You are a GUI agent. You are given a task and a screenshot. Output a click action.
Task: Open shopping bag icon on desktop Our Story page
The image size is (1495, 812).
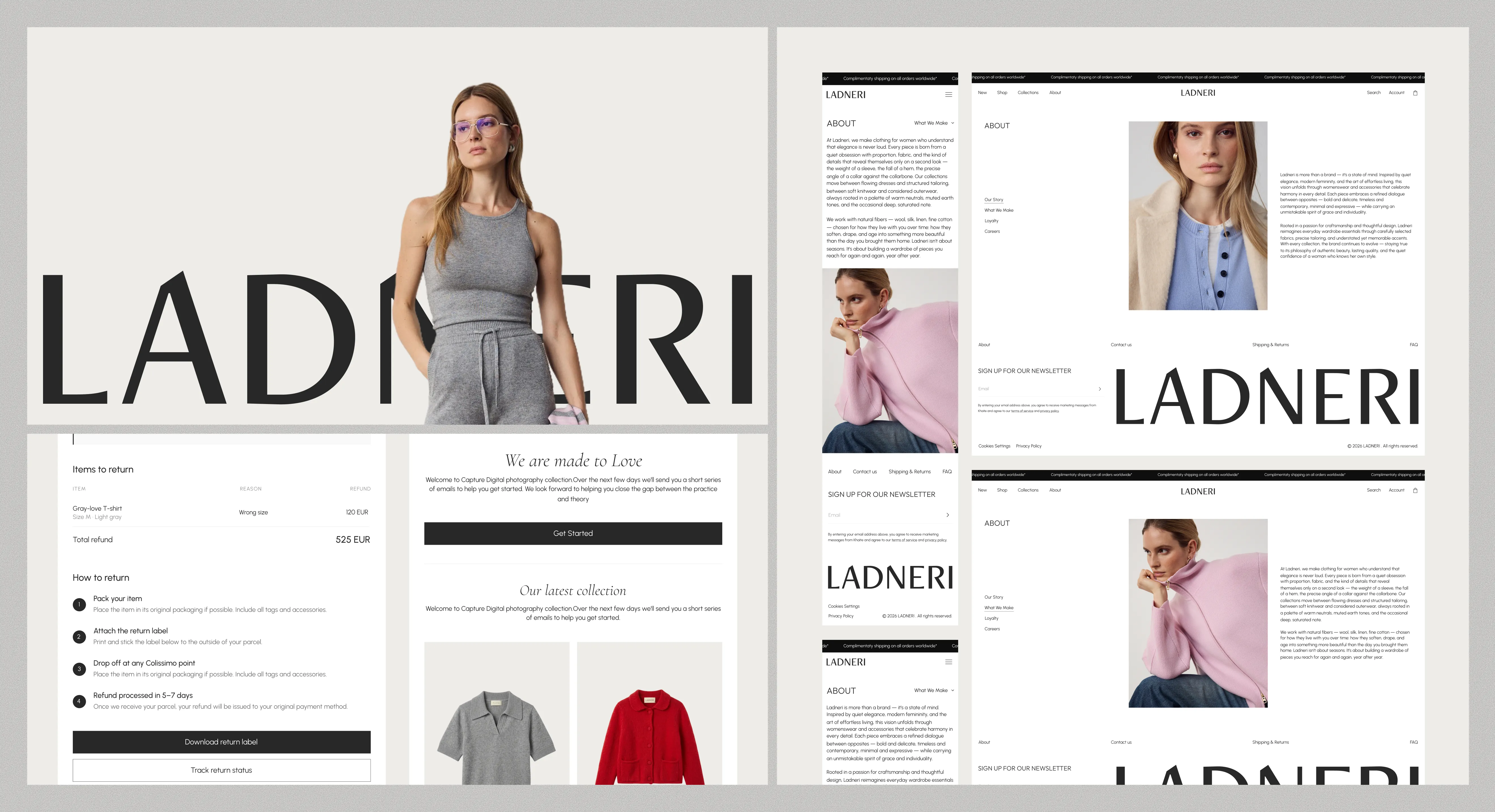(x=1415, y=93)
